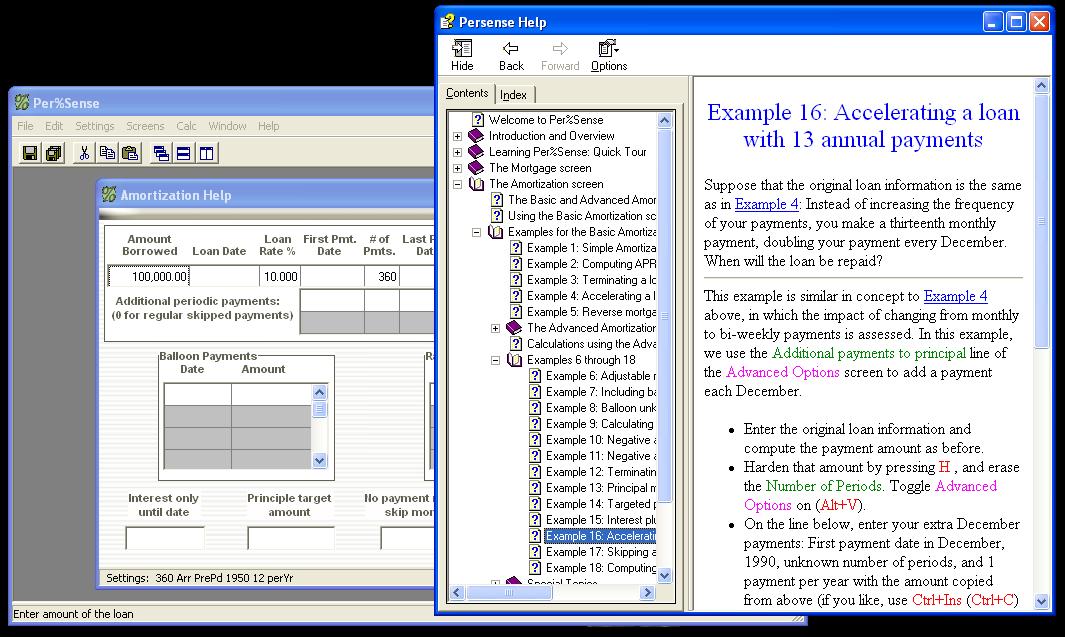Click the Save floppy disk toolbar icon
Viewport: 1065px width, 637px height.
(x=30, y=153)
